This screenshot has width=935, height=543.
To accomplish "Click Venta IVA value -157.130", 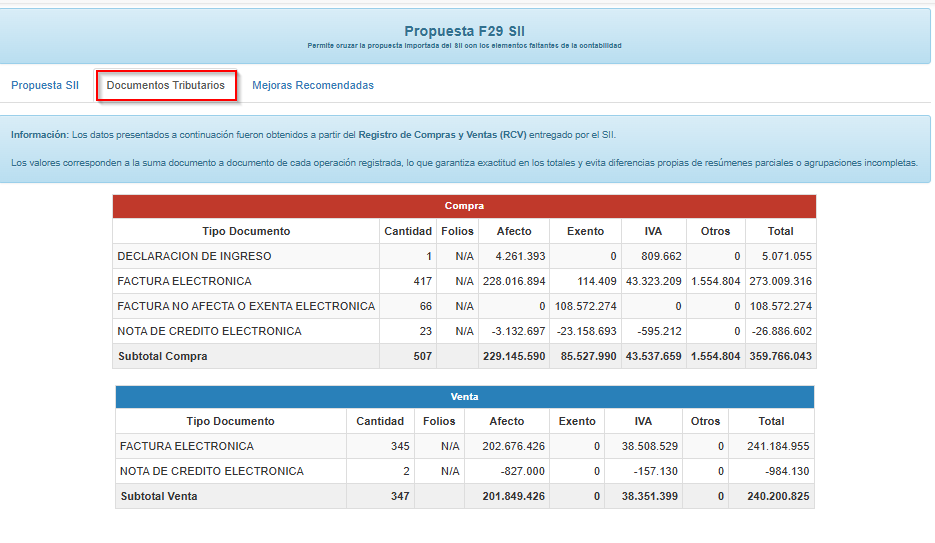I will point(655,471).
